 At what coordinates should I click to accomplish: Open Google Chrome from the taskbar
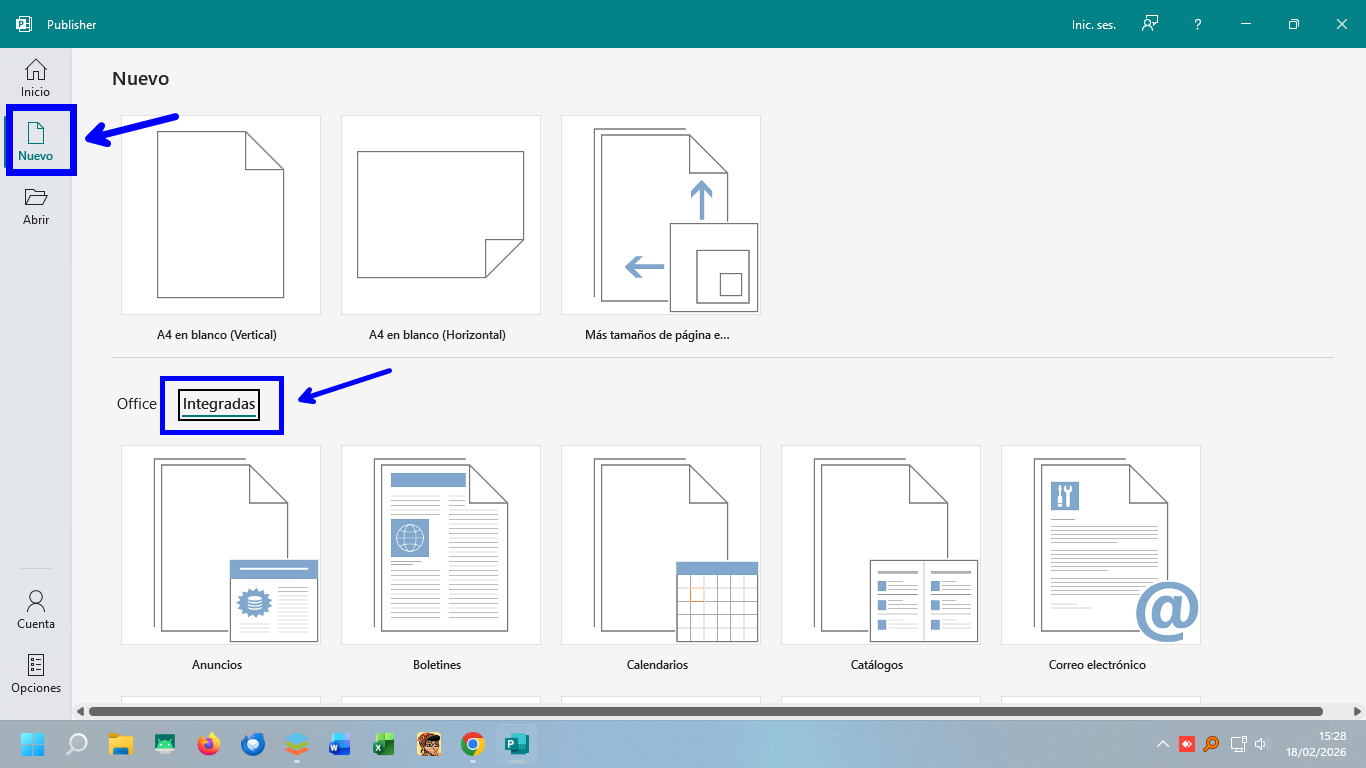(473, 744)
